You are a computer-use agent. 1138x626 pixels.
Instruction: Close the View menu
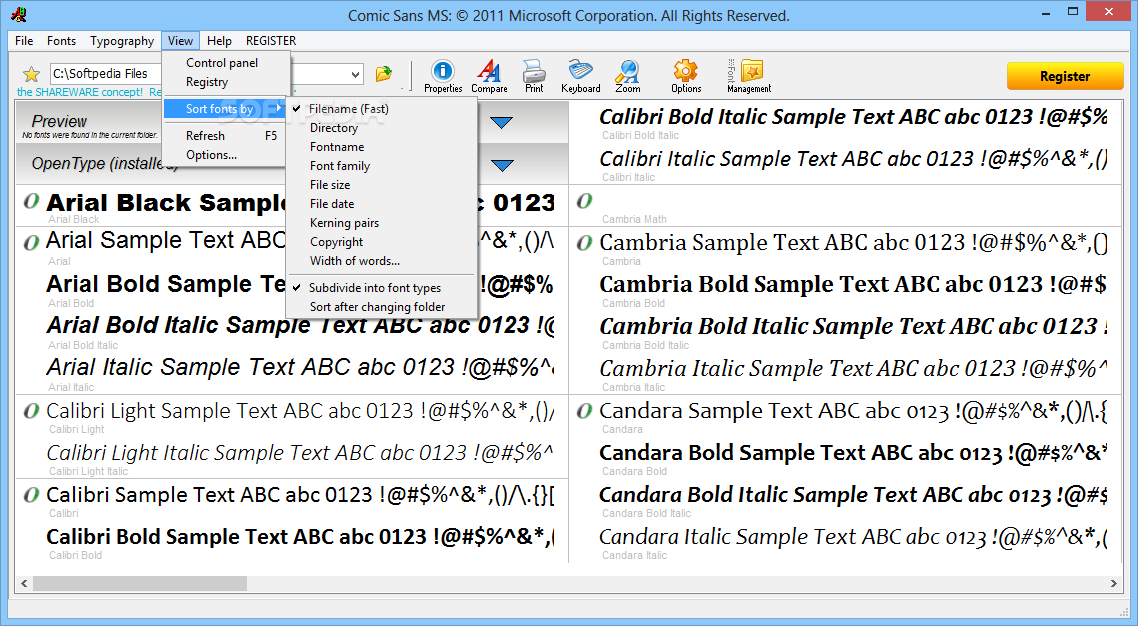(x=180, y=41)
